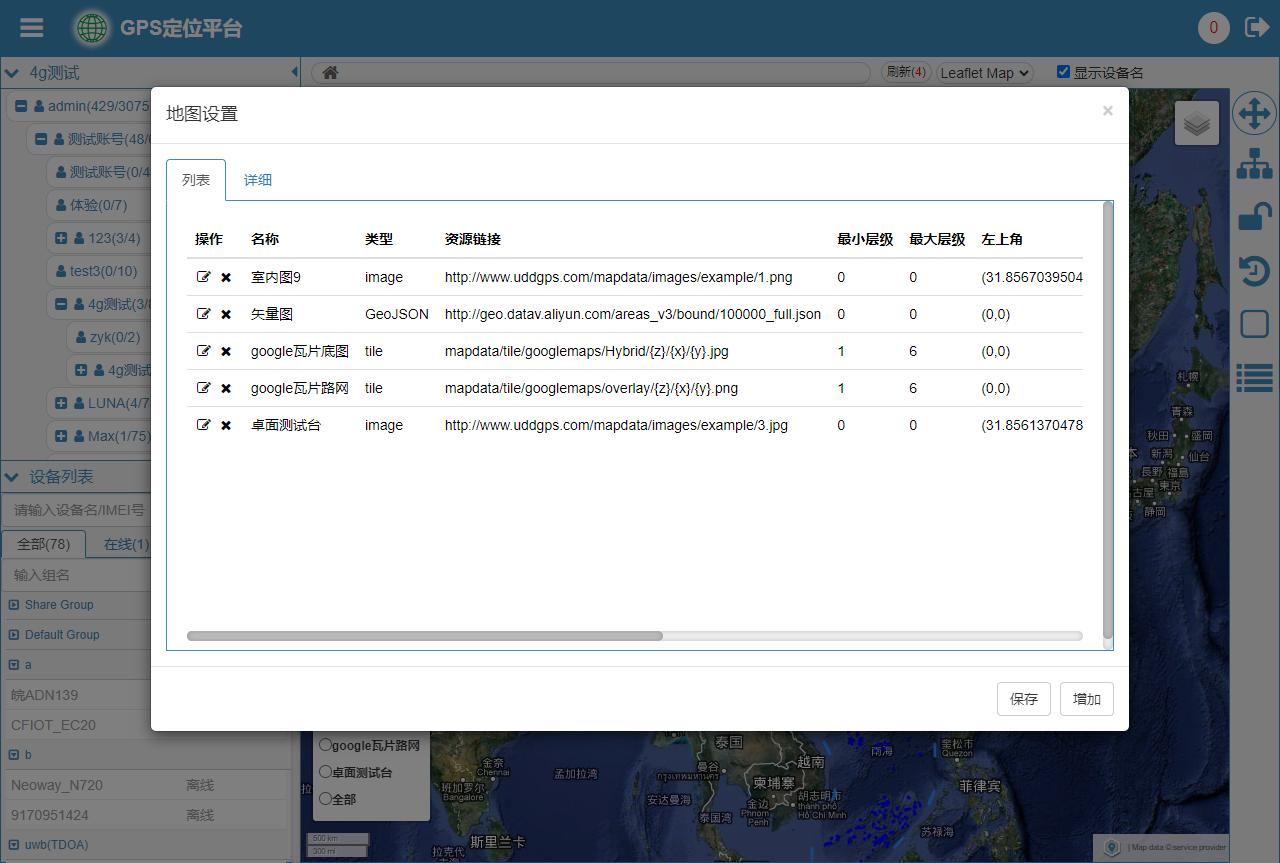
Task: Click the 保存 button
Action: point(1023,699)
